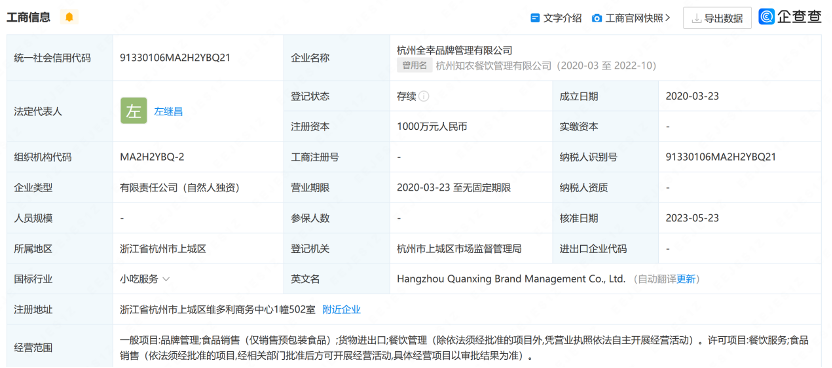Image resolution: width=832 pixels, height=368 pixels.
Task: Click the 参保人数 label
Action: point(310,218)
